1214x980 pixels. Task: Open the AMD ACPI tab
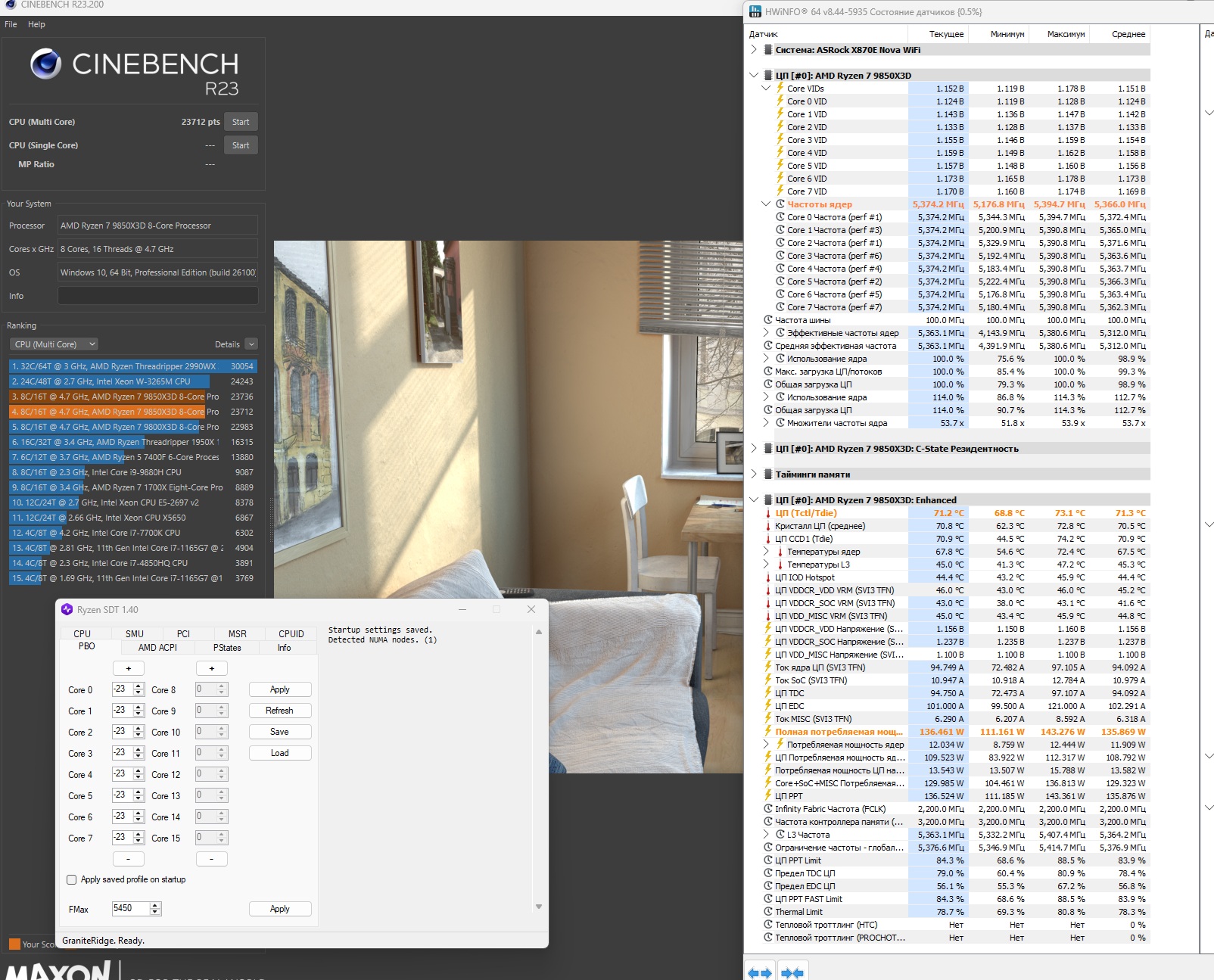click(x=157, y=648)
